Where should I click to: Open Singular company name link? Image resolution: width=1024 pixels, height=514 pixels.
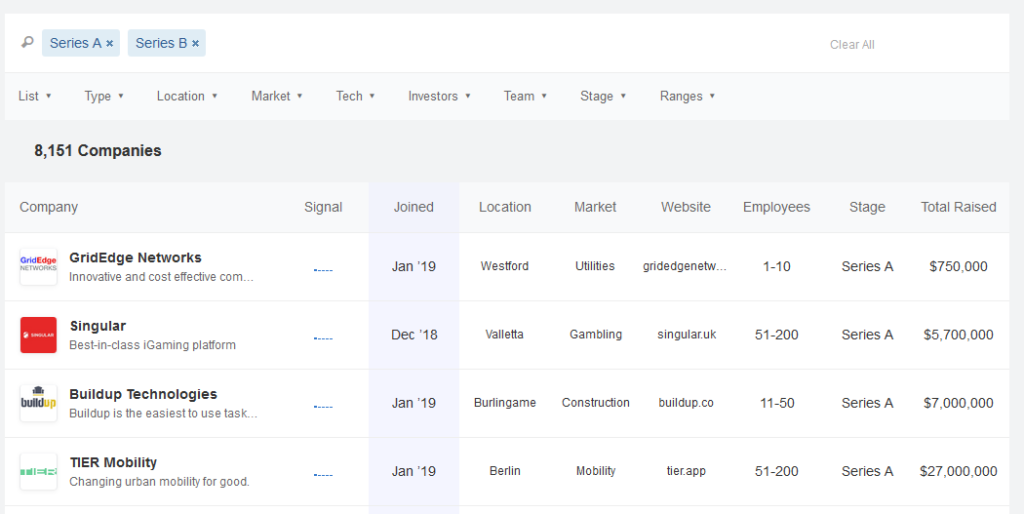click(97, 326)
